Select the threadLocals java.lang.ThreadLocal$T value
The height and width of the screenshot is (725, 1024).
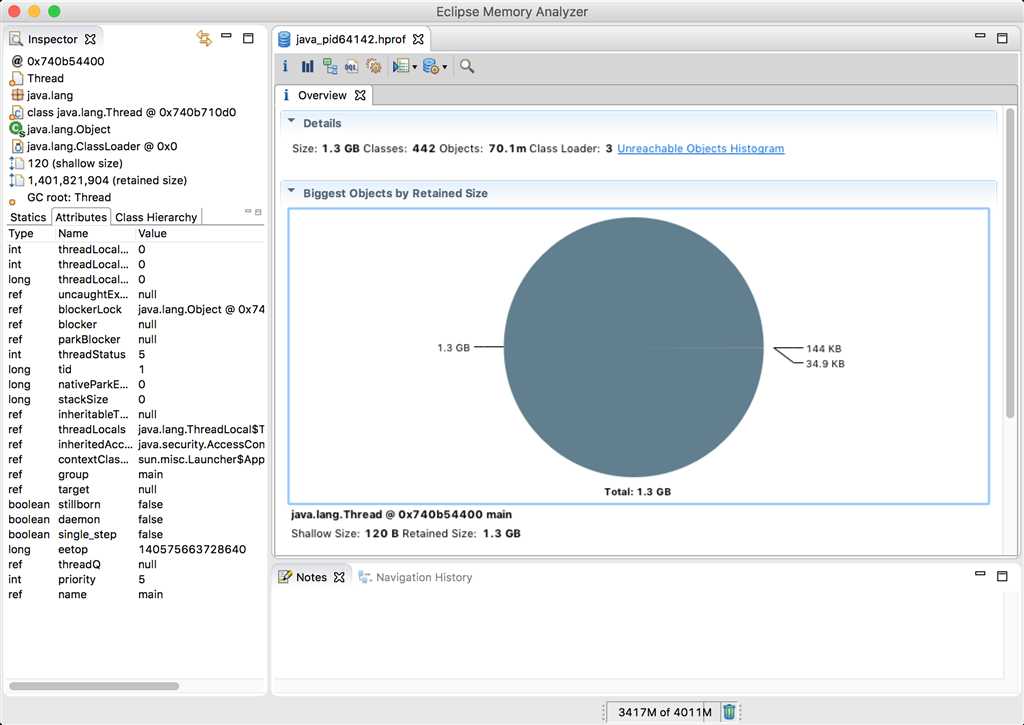point(201,429)
